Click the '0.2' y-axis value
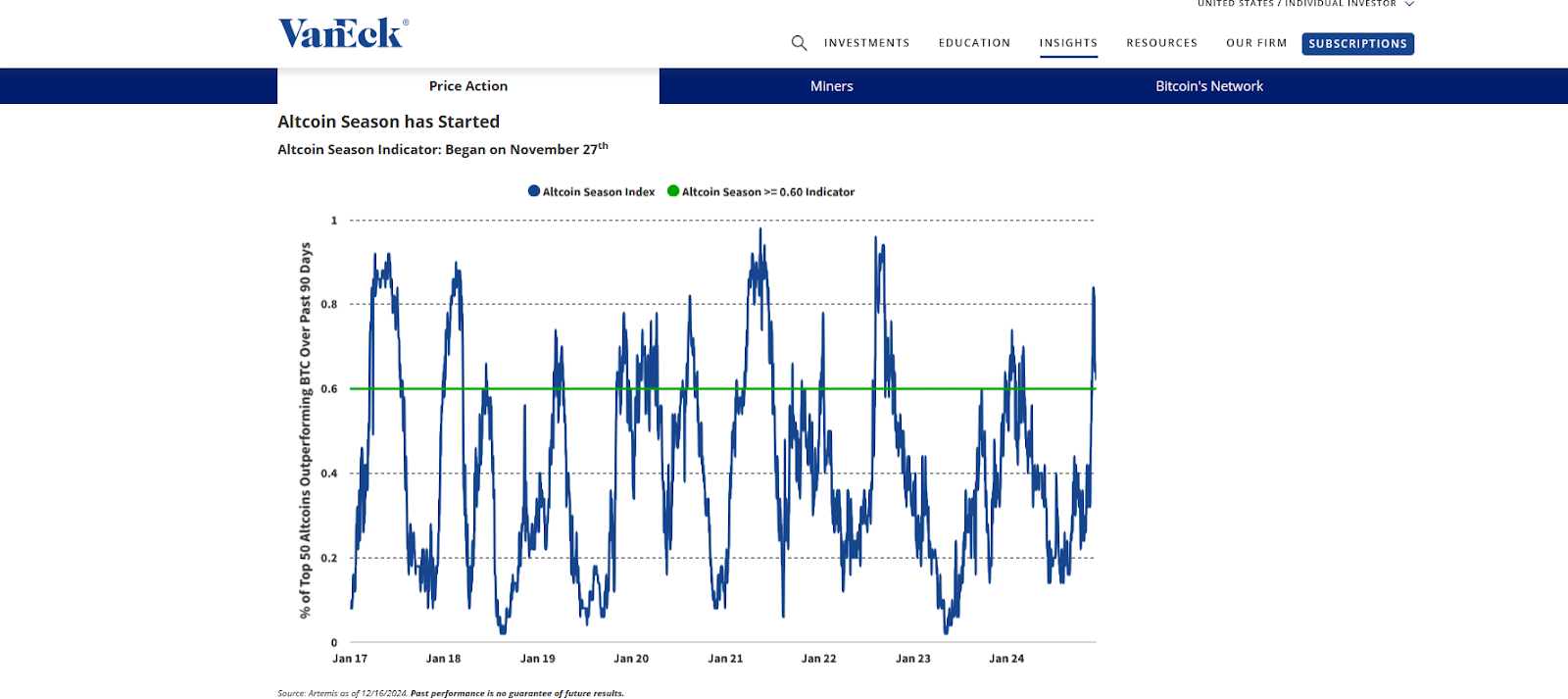Image resolution: width=1568 pixels, height=699 pixels. tap(329, 558)
